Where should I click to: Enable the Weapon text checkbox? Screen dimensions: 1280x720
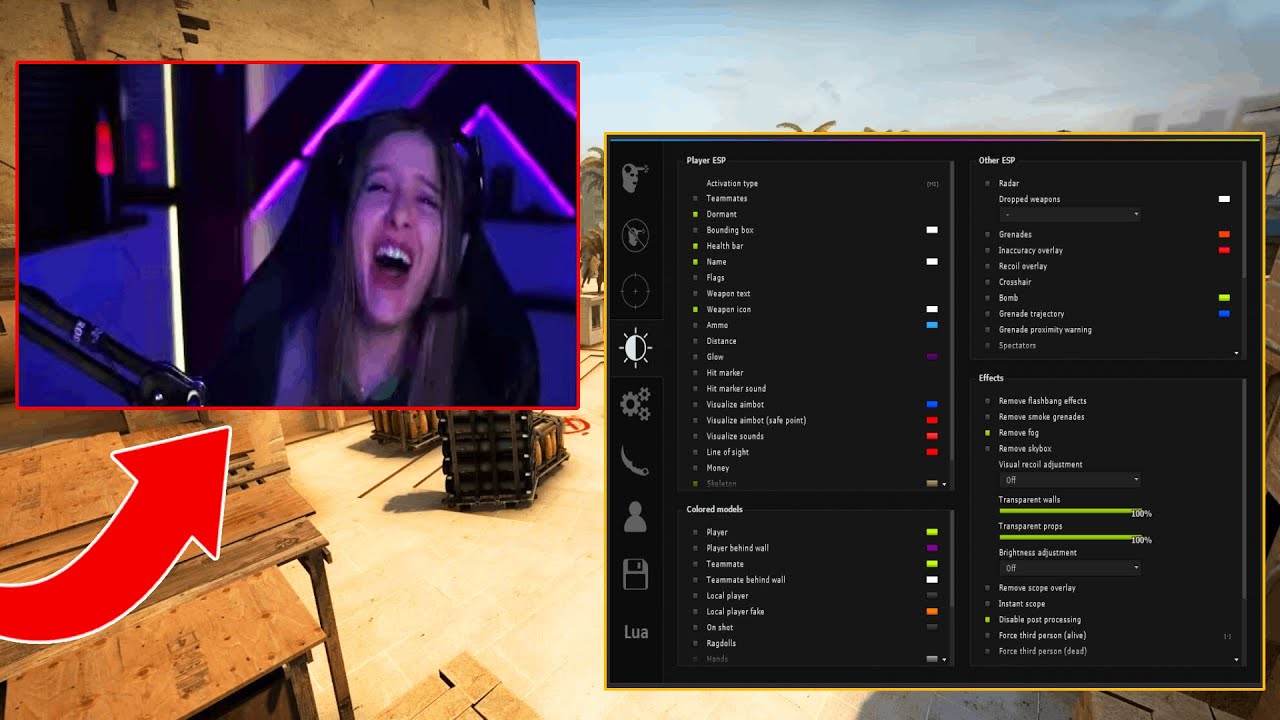[x=695, y=294]
